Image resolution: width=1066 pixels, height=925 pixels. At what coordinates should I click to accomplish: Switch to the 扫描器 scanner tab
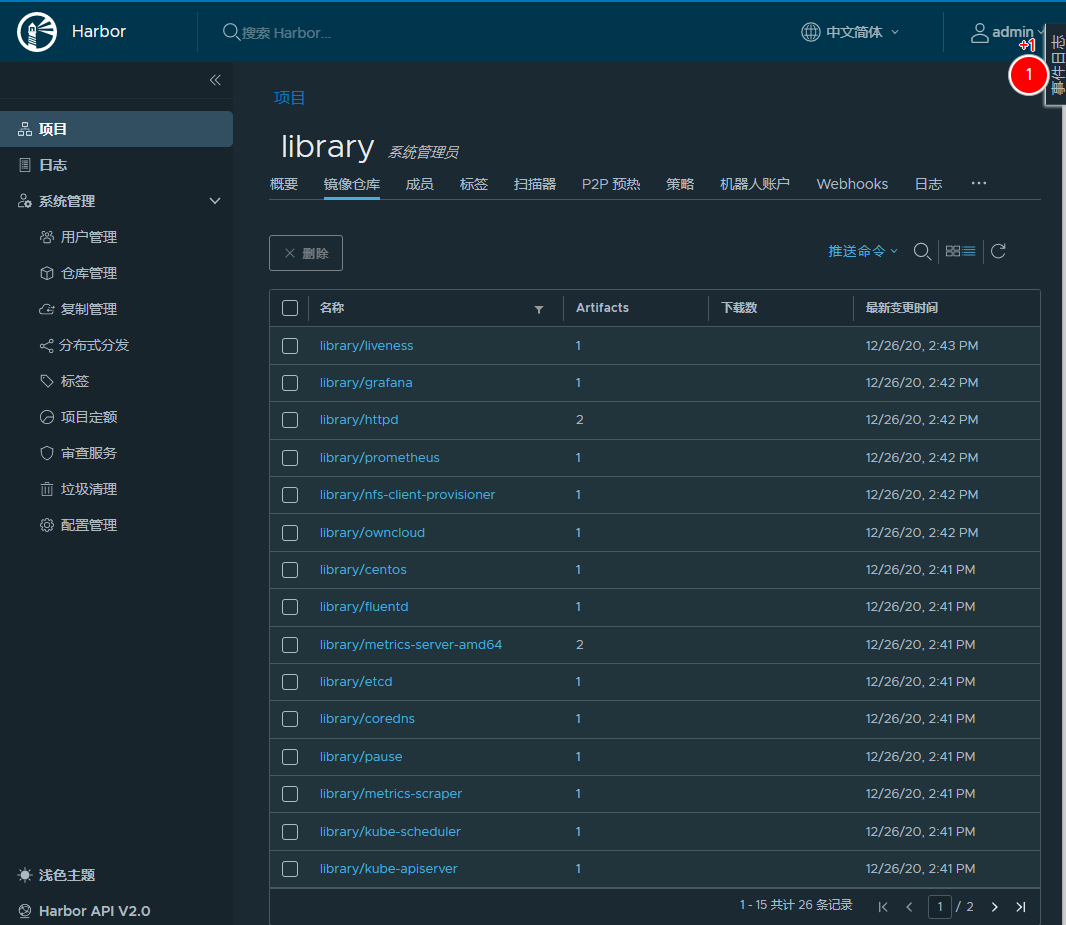point(534,184)
